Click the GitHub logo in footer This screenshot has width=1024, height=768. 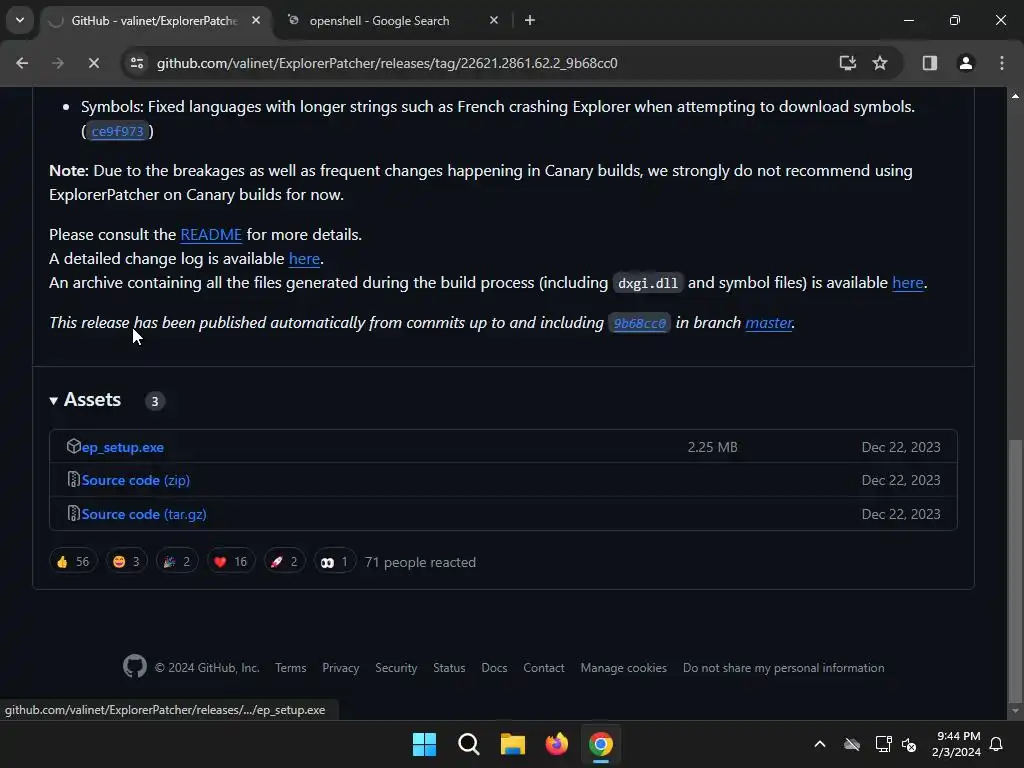(135, 667)
